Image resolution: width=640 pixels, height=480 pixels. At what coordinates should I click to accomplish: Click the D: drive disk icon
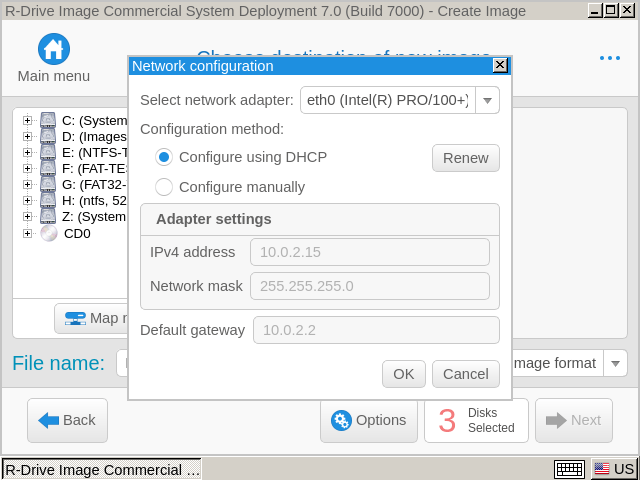[48, 136]
